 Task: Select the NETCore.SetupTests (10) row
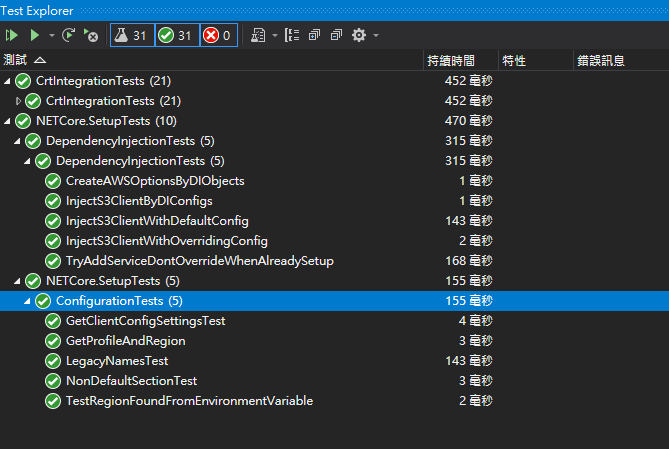click(334, 121)
